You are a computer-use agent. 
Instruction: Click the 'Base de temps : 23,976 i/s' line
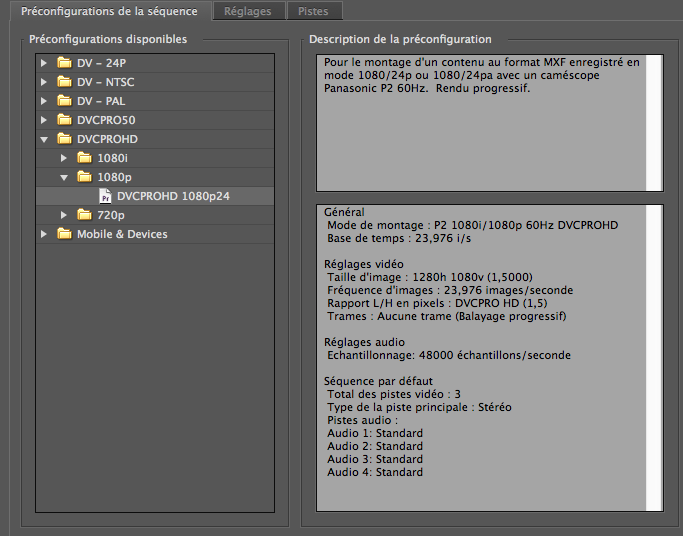click(x=399, y=239)
